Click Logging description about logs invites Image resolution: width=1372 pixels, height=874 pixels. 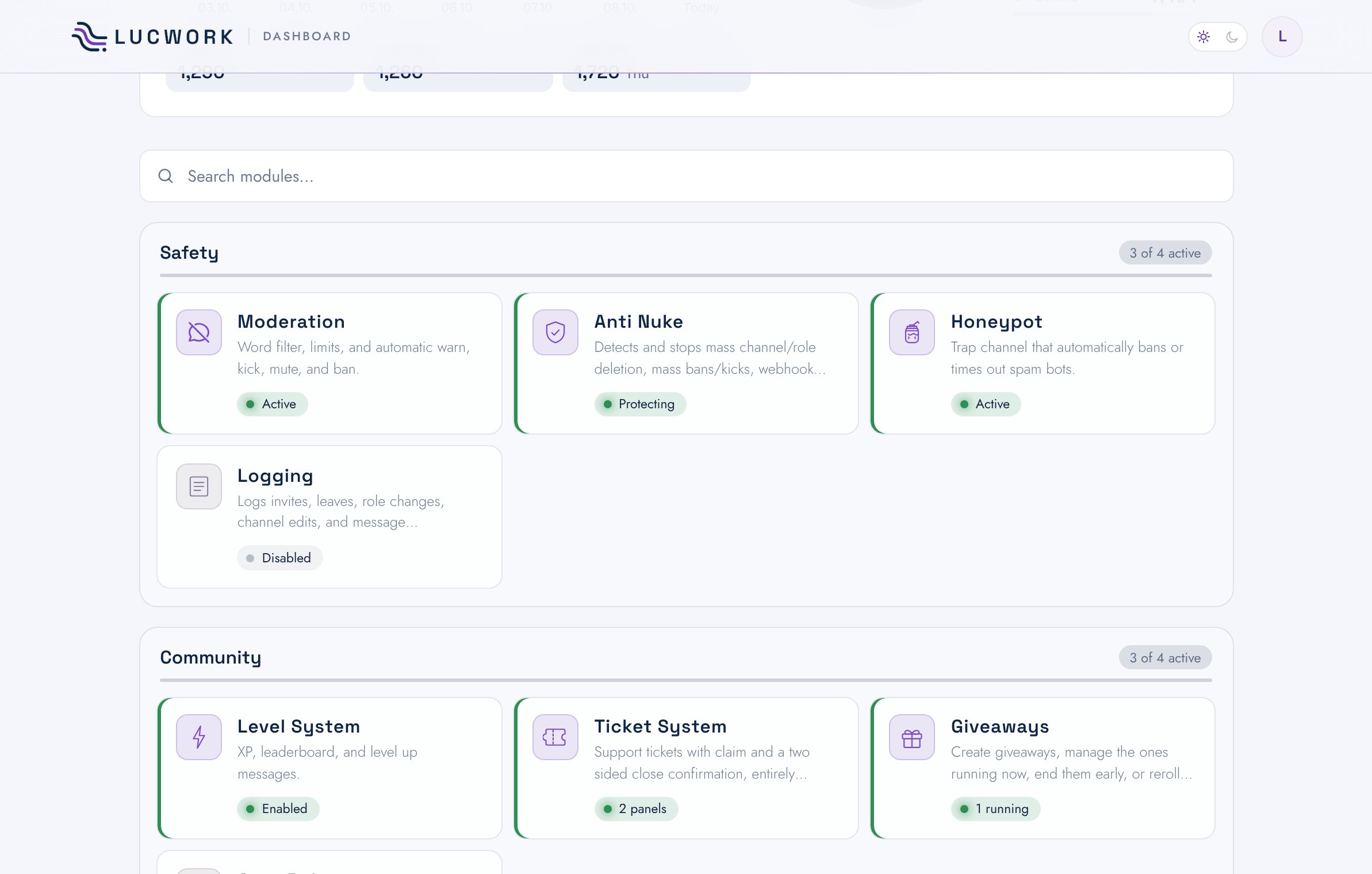341,512
